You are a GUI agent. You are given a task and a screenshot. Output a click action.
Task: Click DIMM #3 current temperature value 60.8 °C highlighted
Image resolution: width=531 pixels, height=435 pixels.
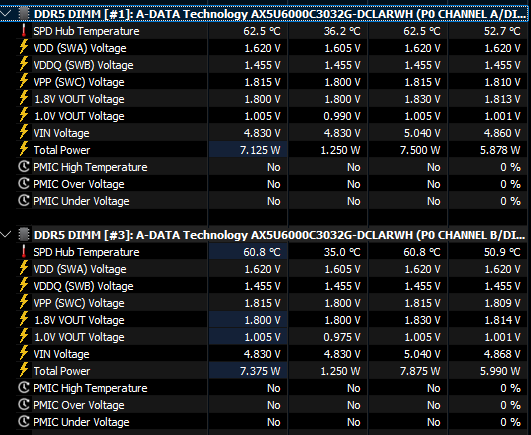click(262, 252)
